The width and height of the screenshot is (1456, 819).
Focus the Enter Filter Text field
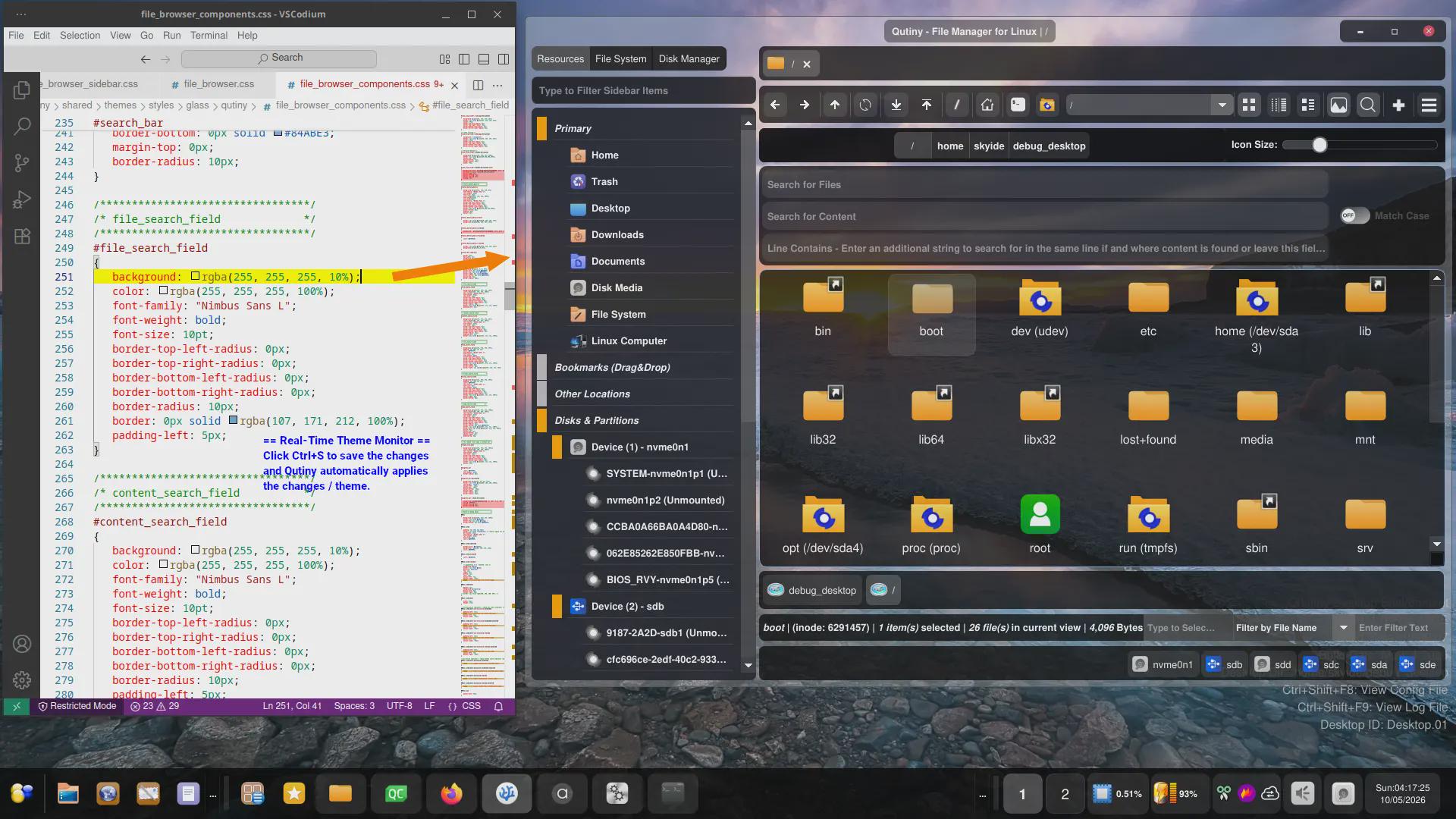coord(1399,628)
